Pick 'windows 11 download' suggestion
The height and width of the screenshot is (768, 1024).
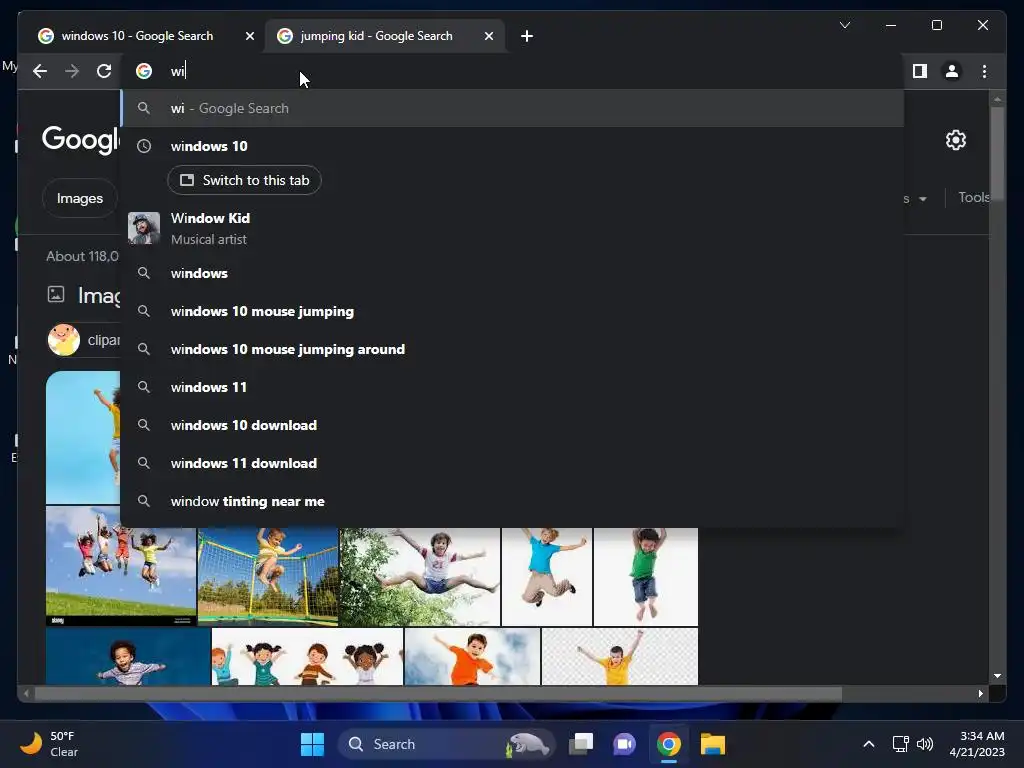pos(513,463)
